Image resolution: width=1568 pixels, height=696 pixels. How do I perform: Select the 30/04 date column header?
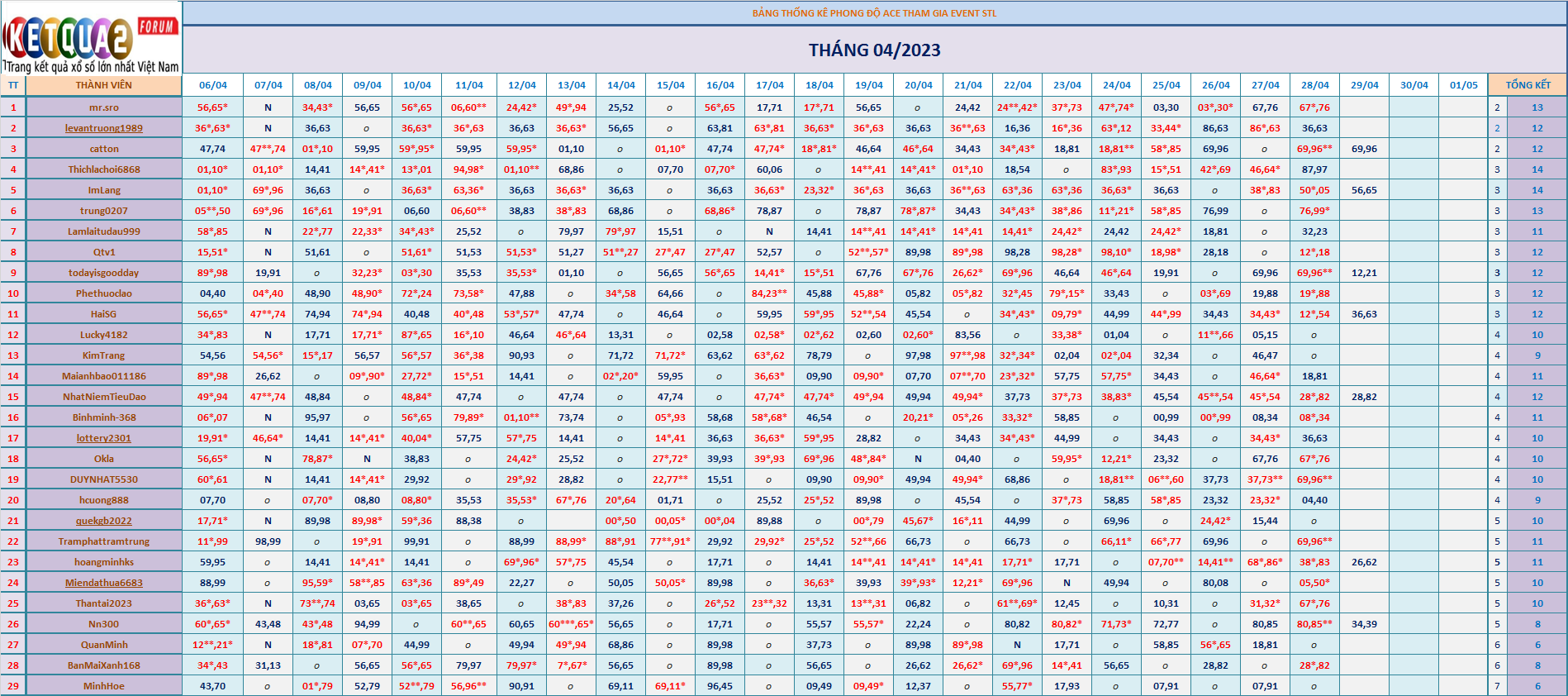point(1414,85)
